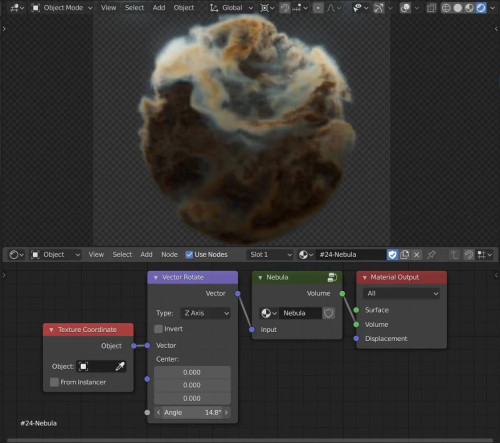The height and width of the screenshot is (443, 500).
Task: Open the viewport View menu
Action: tap(109, 8)
